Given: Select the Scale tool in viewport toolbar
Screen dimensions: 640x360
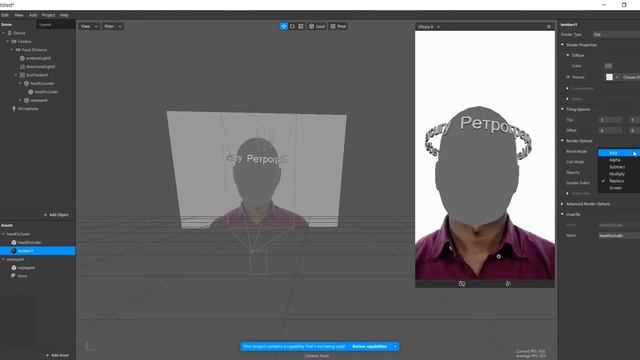Looking at the screenshot, I should click(x=301, y=26).
